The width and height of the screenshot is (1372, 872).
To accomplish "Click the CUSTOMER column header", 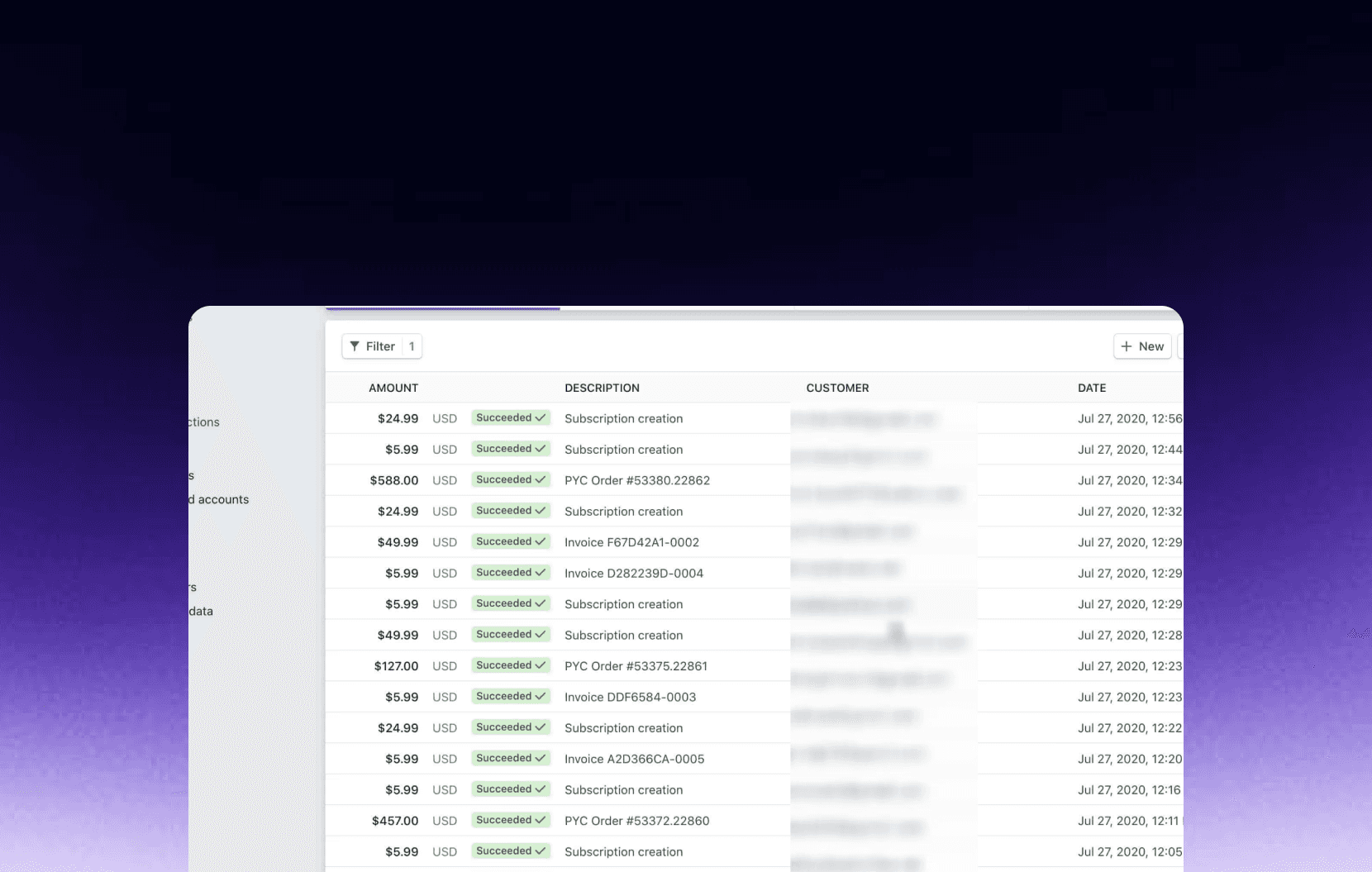I will 837,388.
